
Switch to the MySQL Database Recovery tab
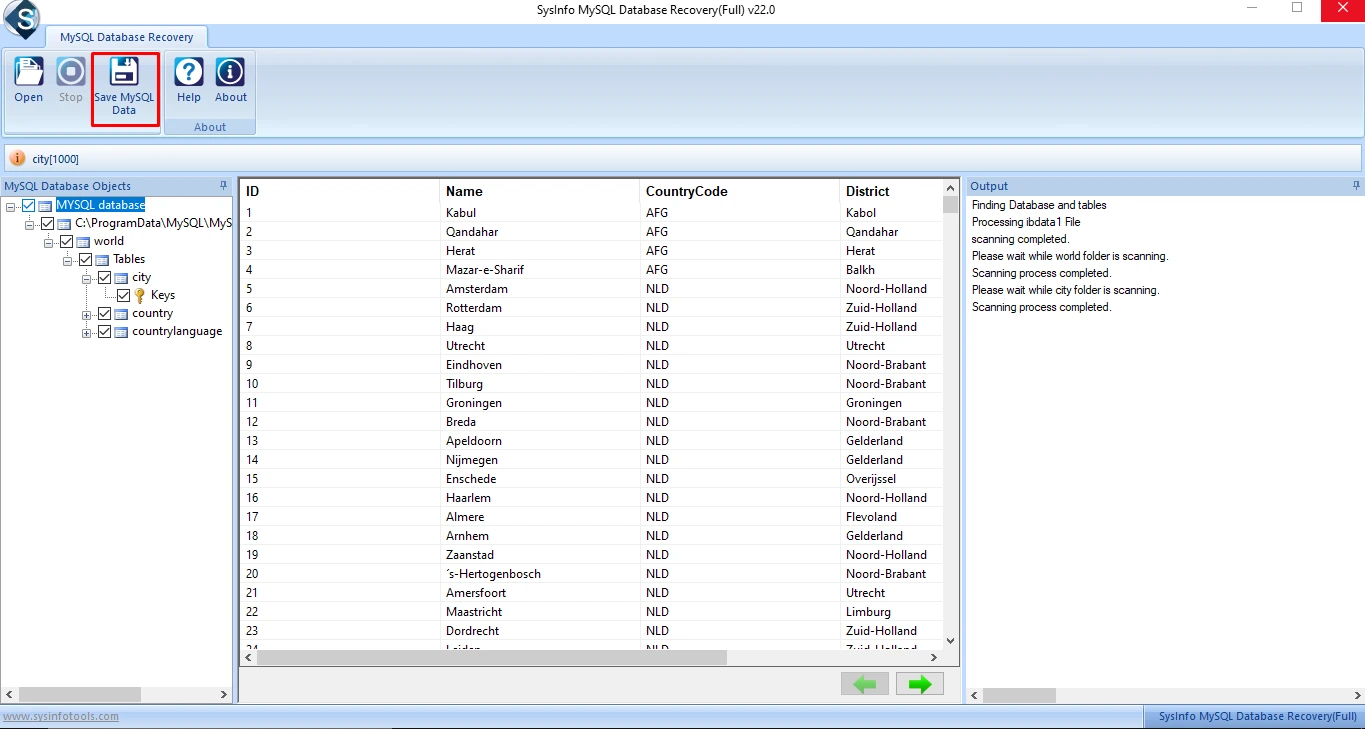(x=128, y=36)
